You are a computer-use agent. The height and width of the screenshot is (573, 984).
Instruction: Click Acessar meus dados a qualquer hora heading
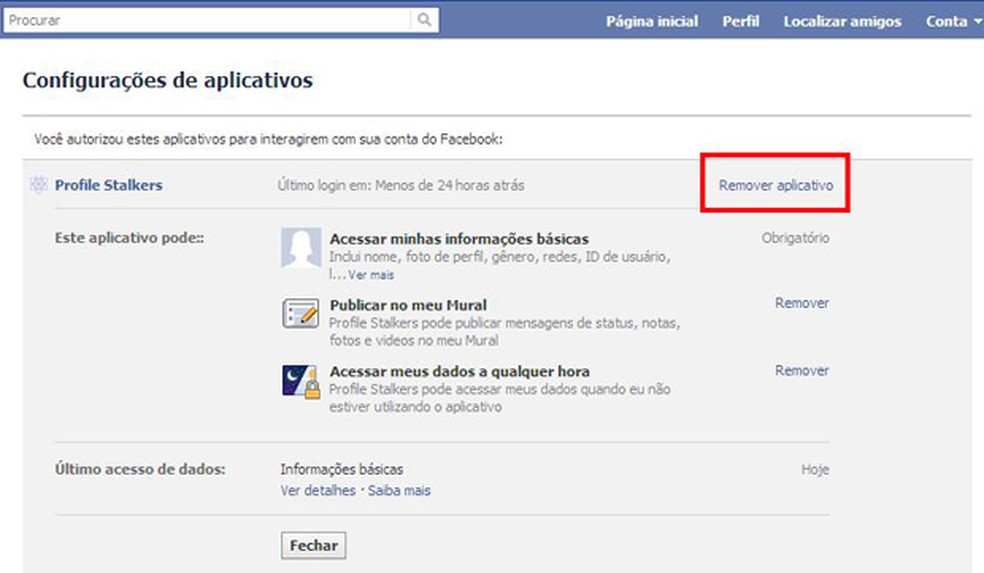459,372
